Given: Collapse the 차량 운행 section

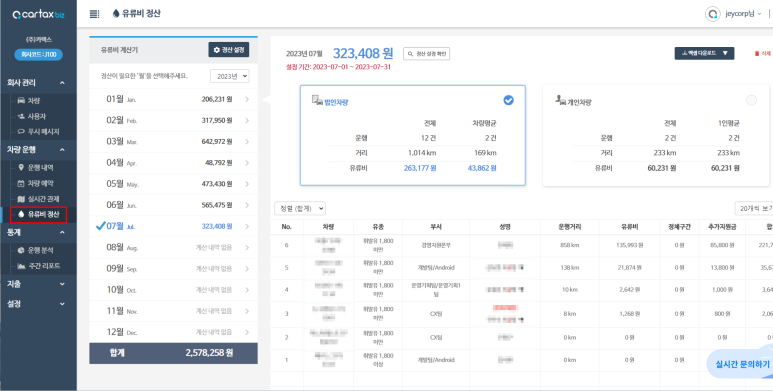Looking at the screenshot, I should (x=62, y=149).
